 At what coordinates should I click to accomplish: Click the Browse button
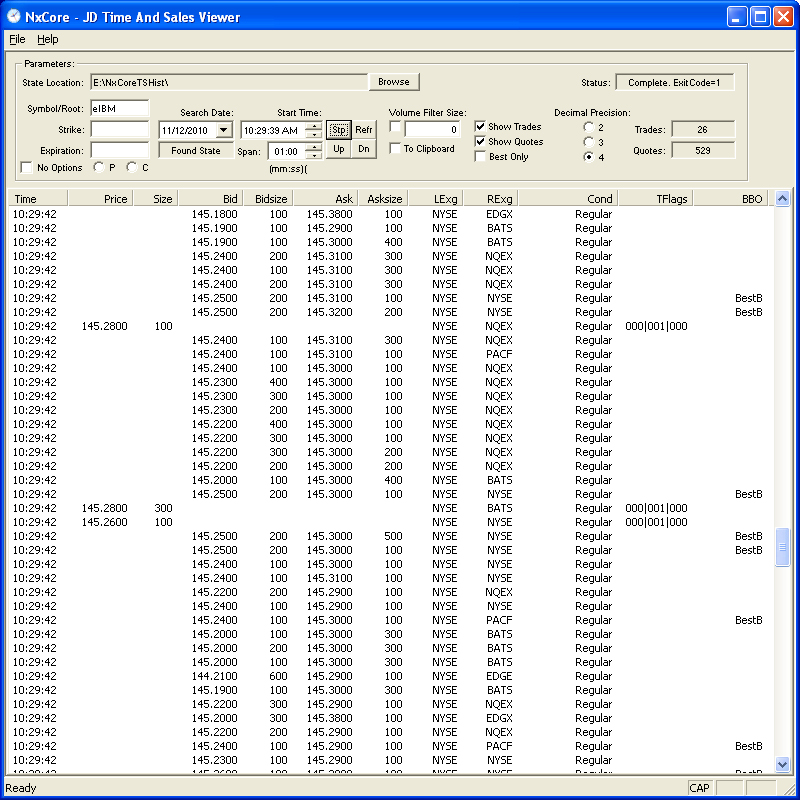(393, 82)
